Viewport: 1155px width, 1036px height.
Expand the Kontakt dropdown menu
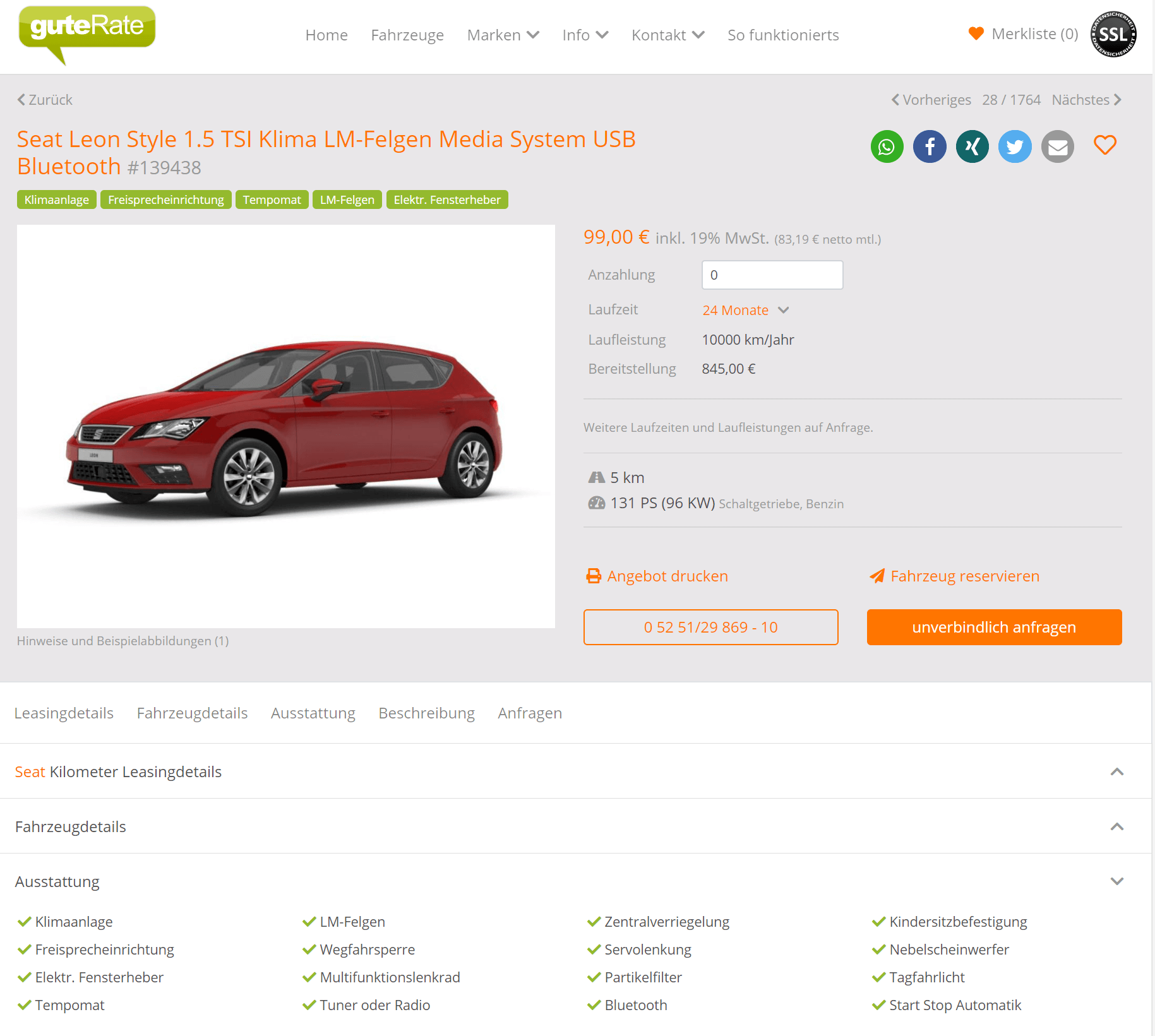[668, 35]
